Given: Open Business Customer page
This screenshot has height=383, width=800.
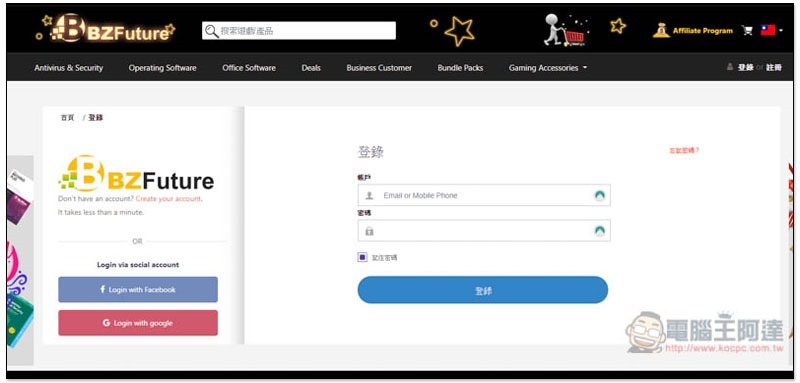Looking at the screenshot, I should [379, 68].
